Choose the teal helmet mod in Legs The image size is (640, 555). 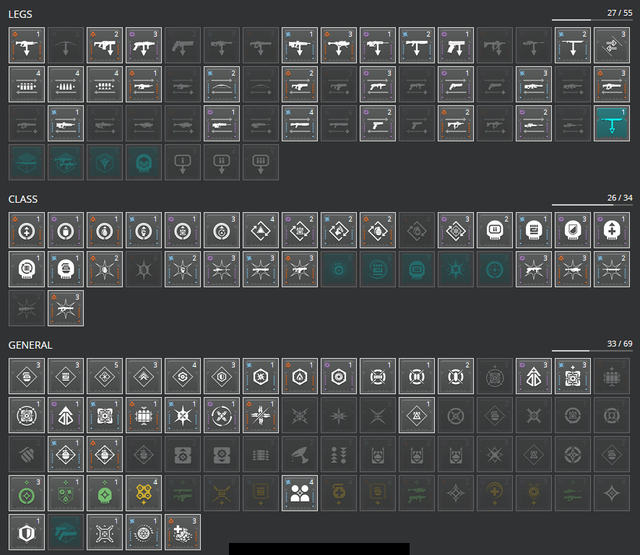[144, 162]
